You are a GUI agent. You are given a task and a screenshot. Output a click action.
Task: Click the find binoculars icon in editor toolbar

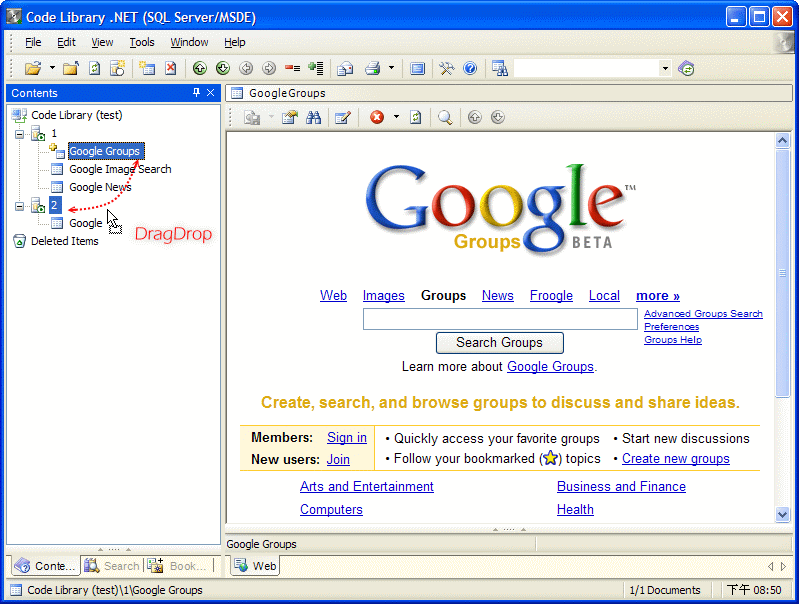click(x=313, y=118)
